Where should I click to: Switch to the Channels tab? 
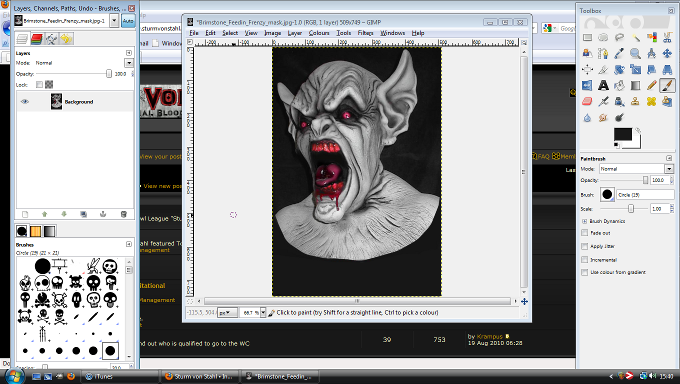click(x=36, y=39)
